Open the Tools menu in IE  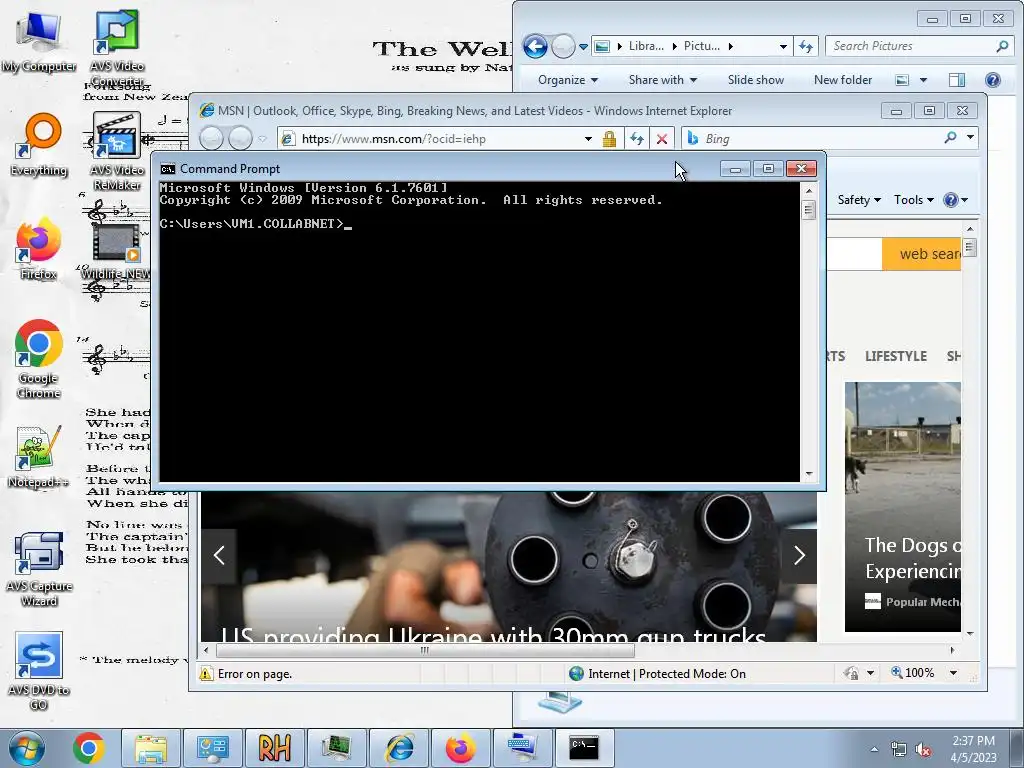pyautogui.click(x=913, y=200)
